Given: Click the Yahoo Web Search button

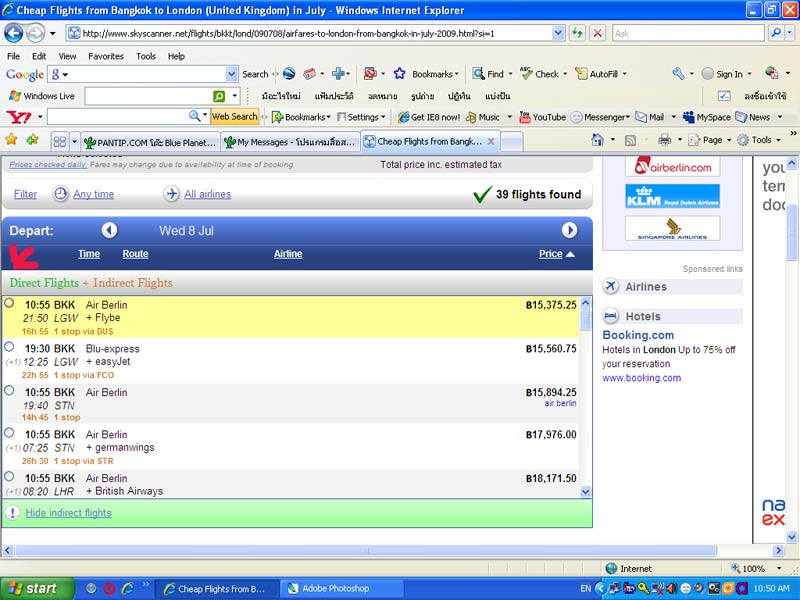Looking at the screenshot, I should click(235, 117).
